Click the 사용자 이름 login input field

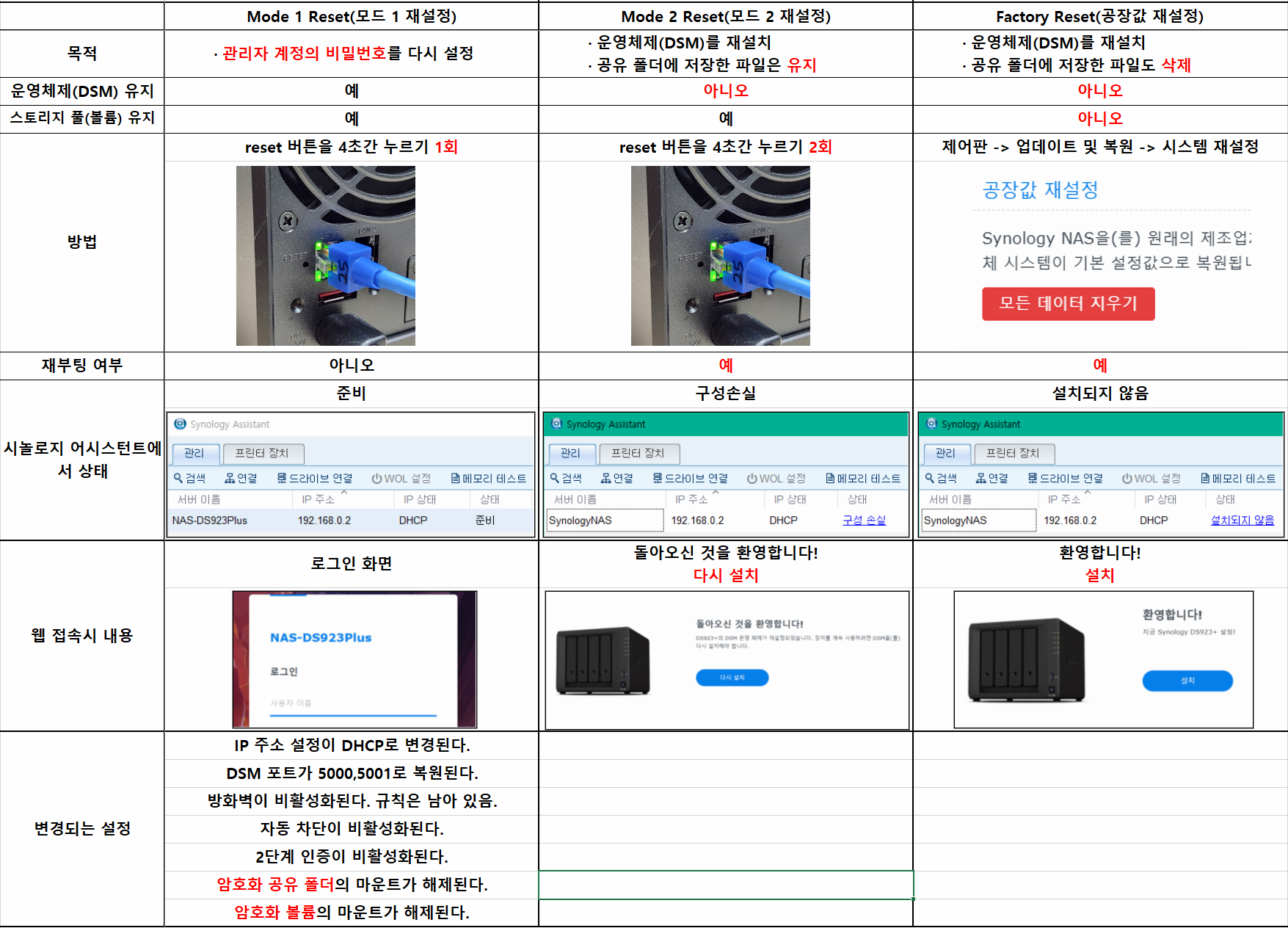[x=352, y=704]
